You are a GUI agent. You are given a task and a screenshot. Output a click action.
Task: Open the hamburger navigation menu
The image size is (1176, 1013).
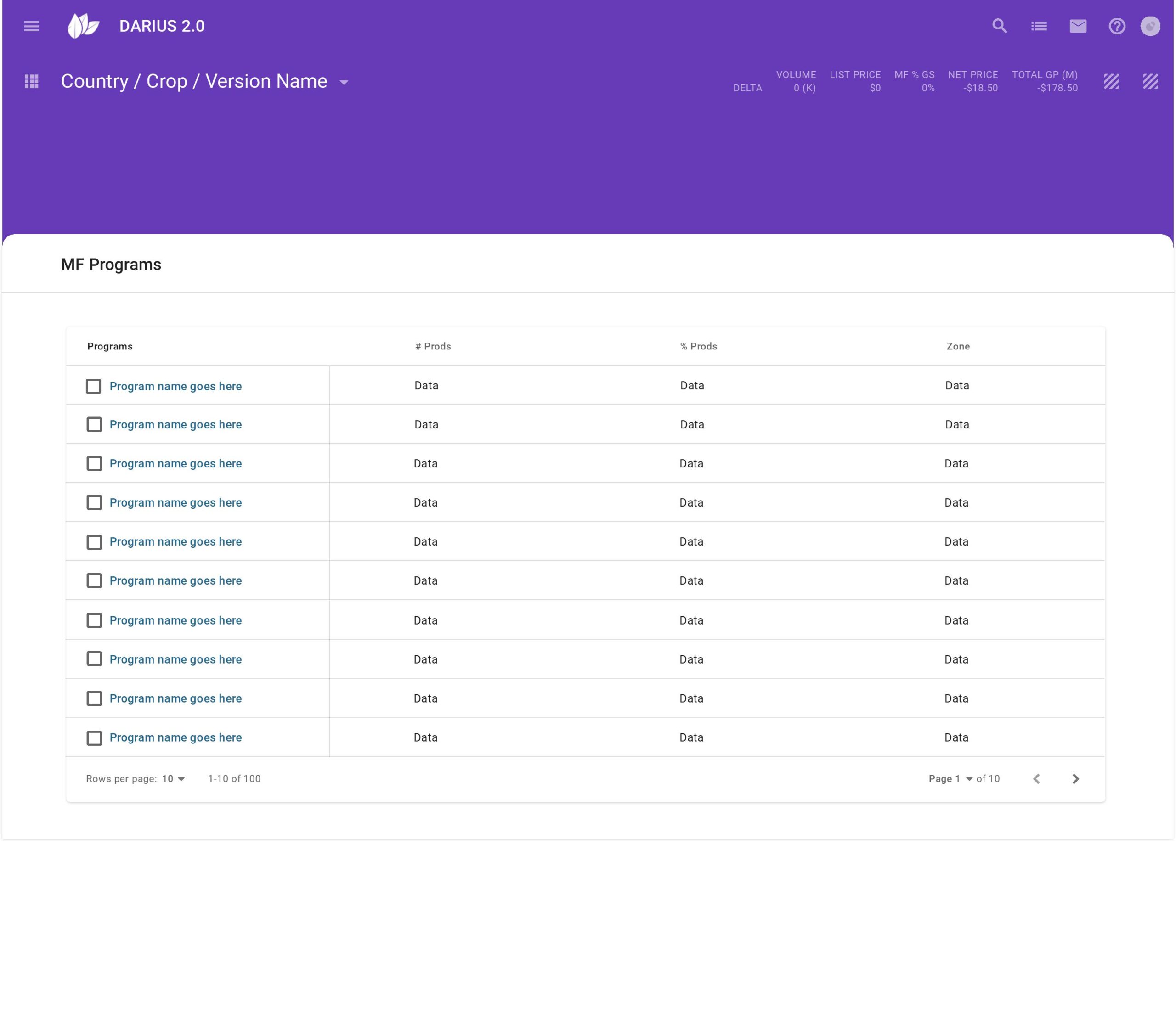32,26
